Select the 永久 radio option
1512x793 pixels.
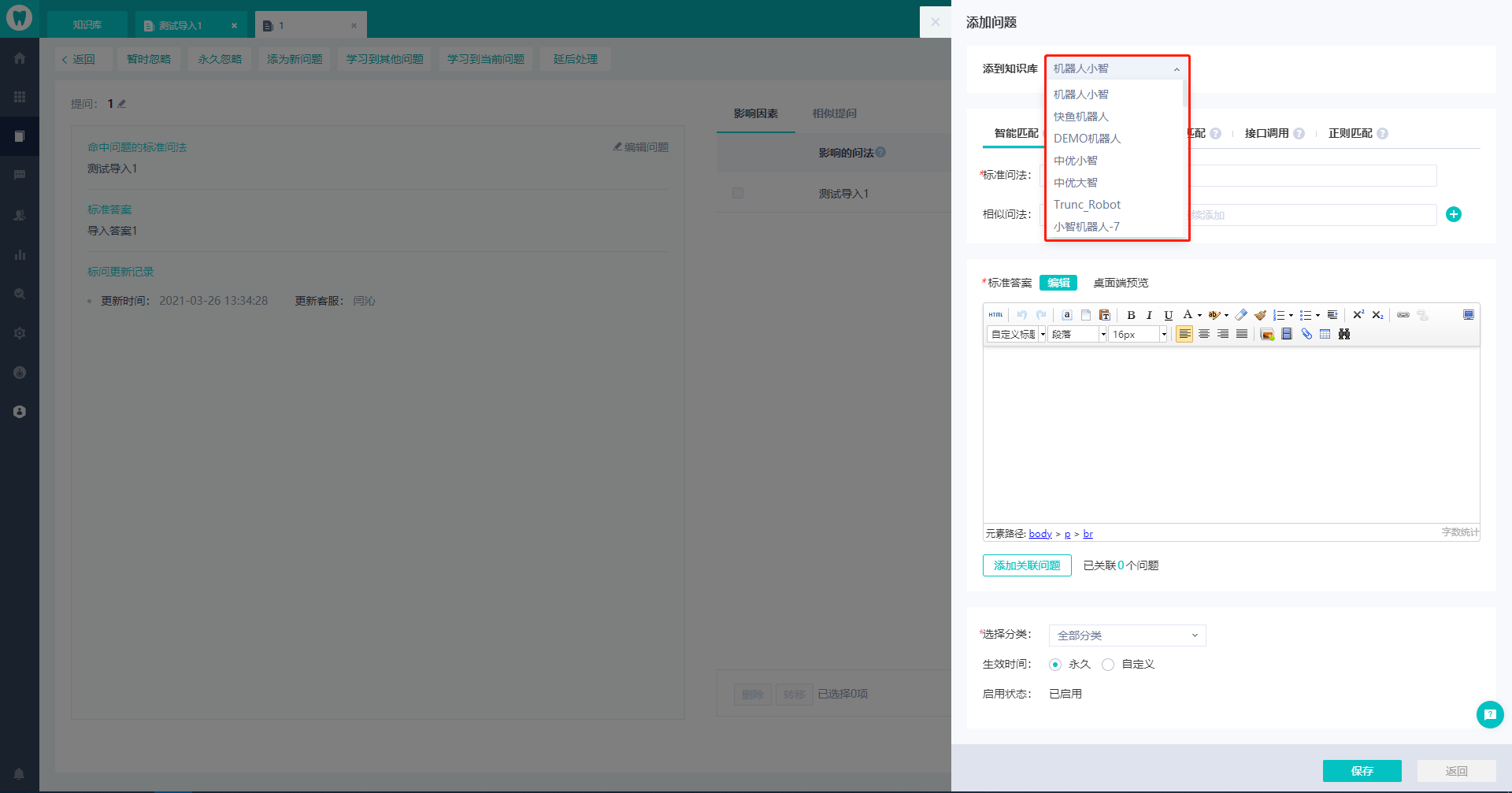click(1055, 665)
